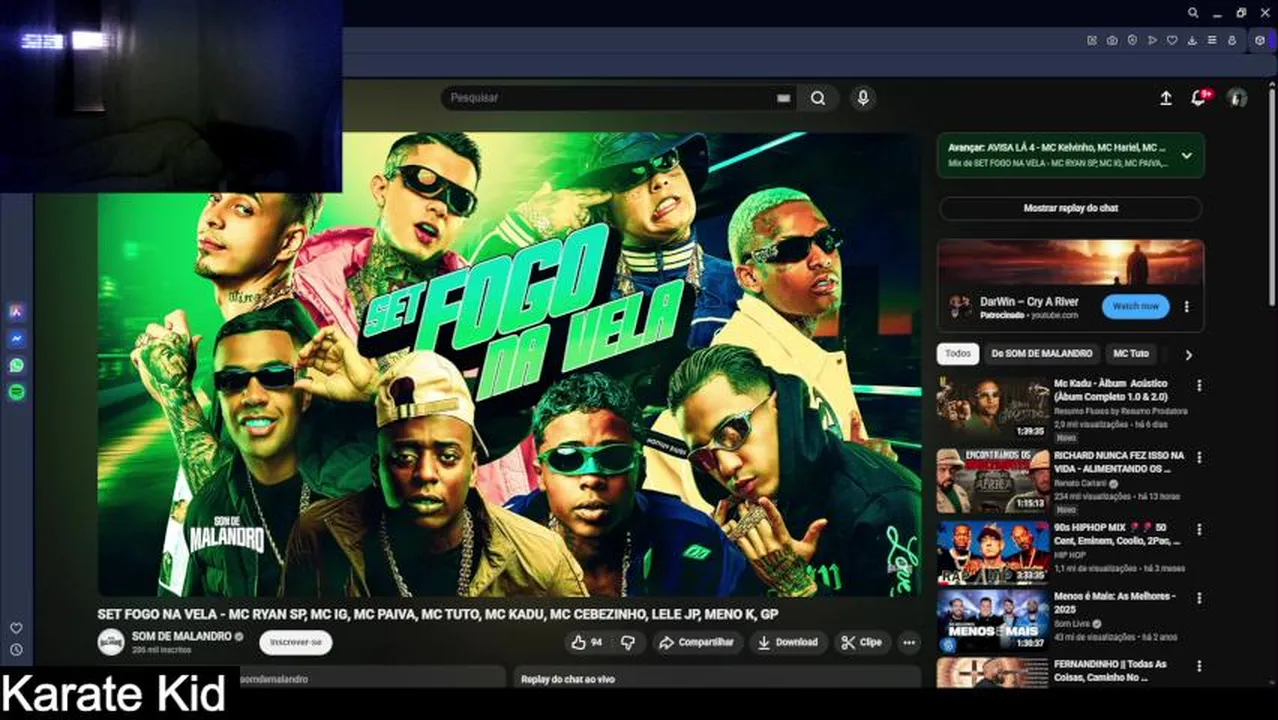
Task: Select the MC Tuto filter chip
Action: (x=1130, y=354)
